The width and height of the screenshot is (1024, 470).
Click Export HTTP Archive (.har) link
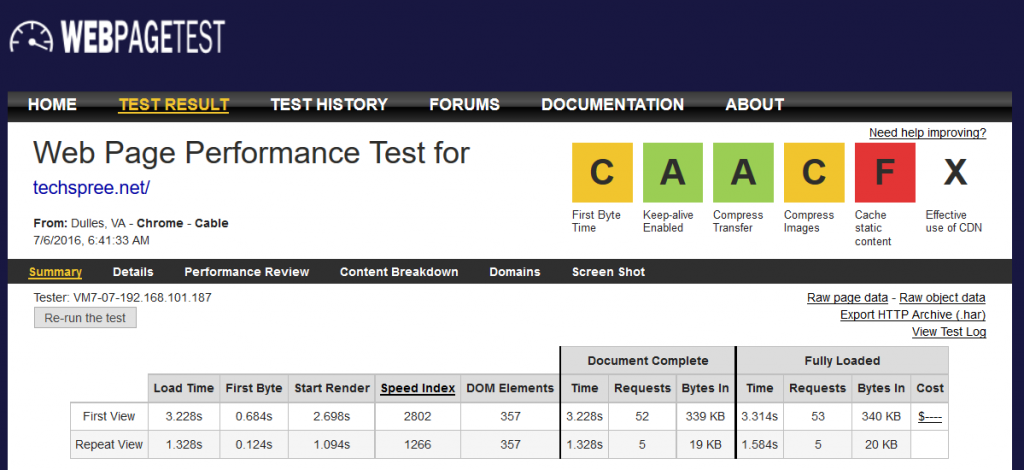(913, 315)
